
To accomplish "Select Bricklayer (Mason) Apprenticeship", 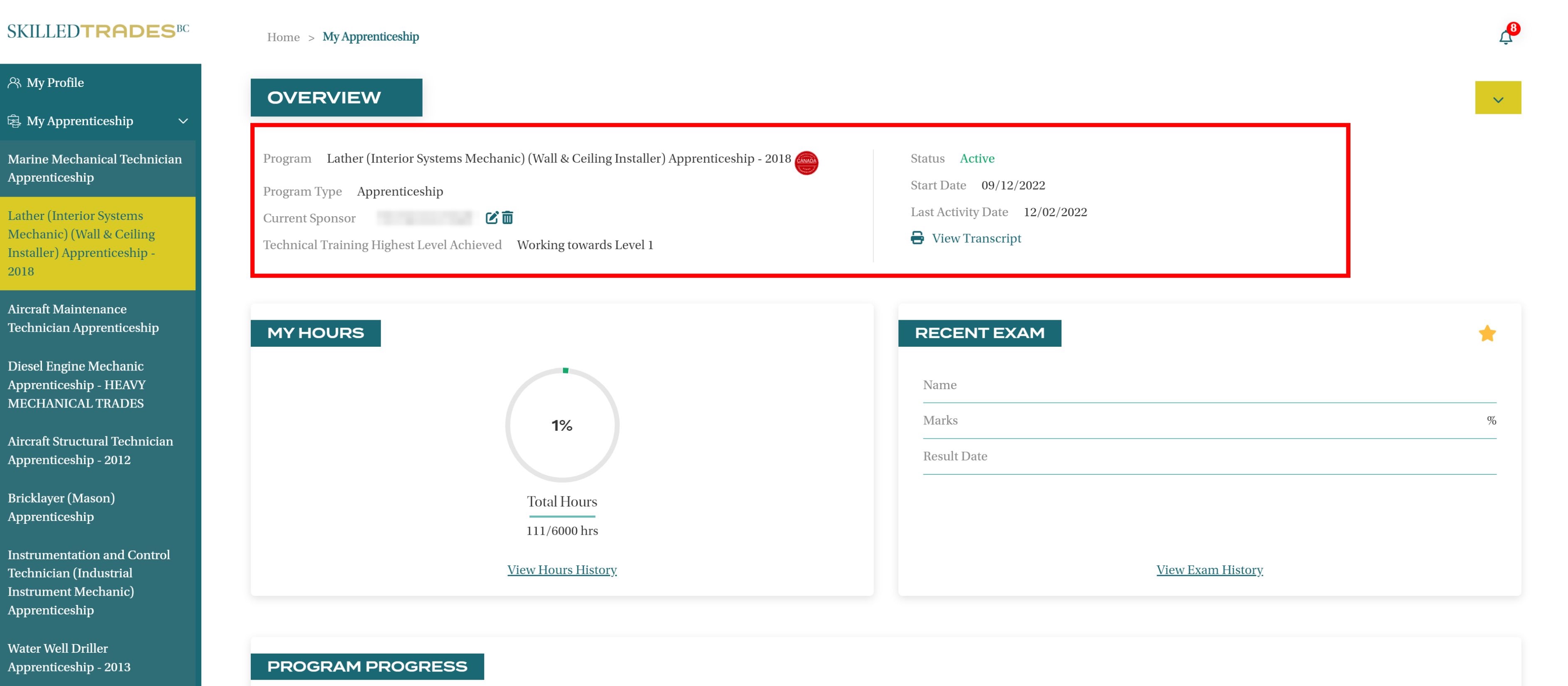I will 61,507.
